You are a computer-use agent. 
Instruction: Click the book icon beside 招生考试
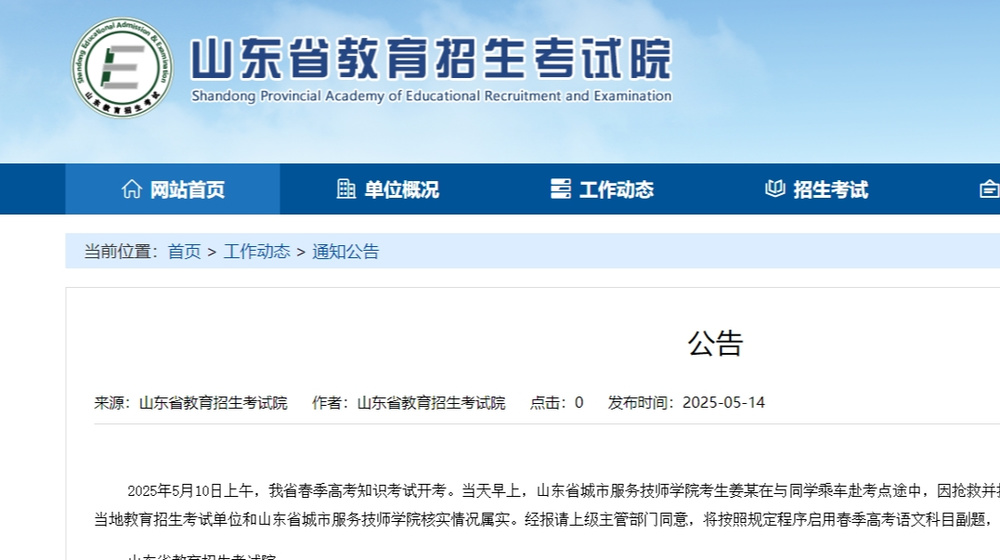(775, 189)
